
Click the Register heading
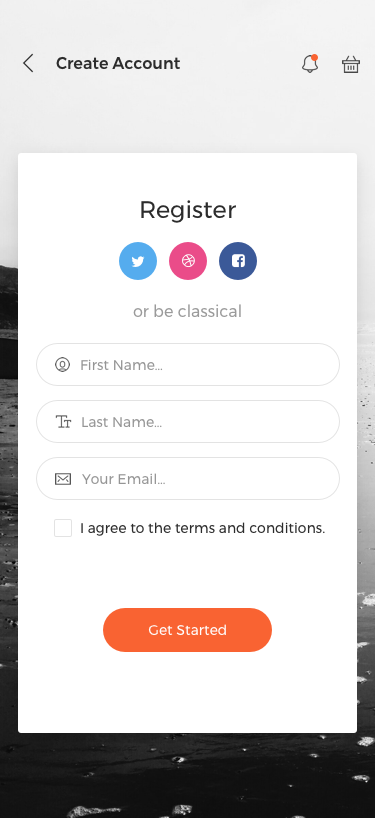coord(188,210)
